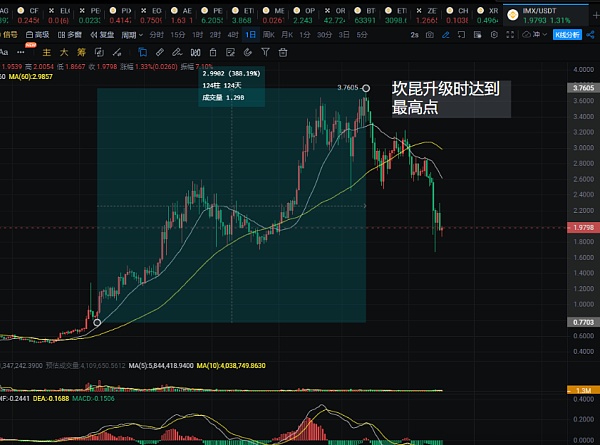Select the blue range-measure tool

(x=142, y=52)
